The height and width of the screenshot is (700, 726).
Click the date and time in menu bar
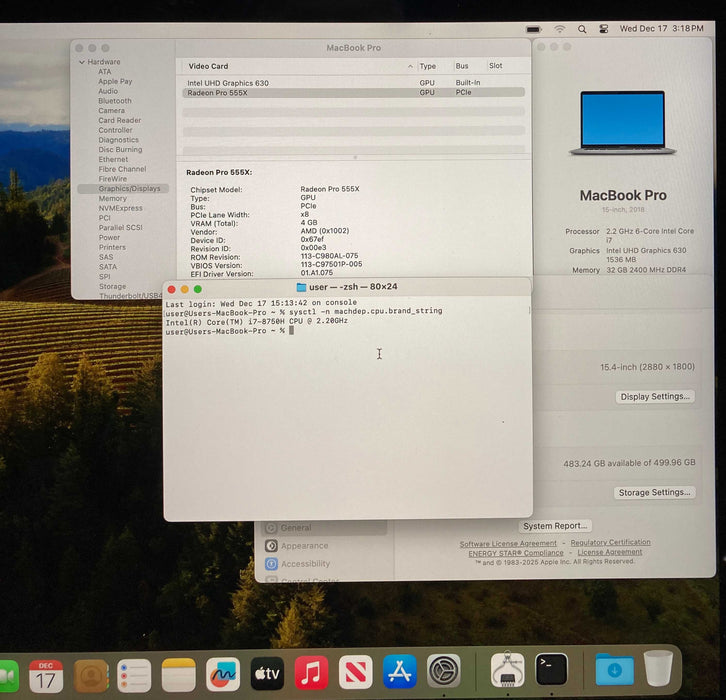click(x=662, y=29)
